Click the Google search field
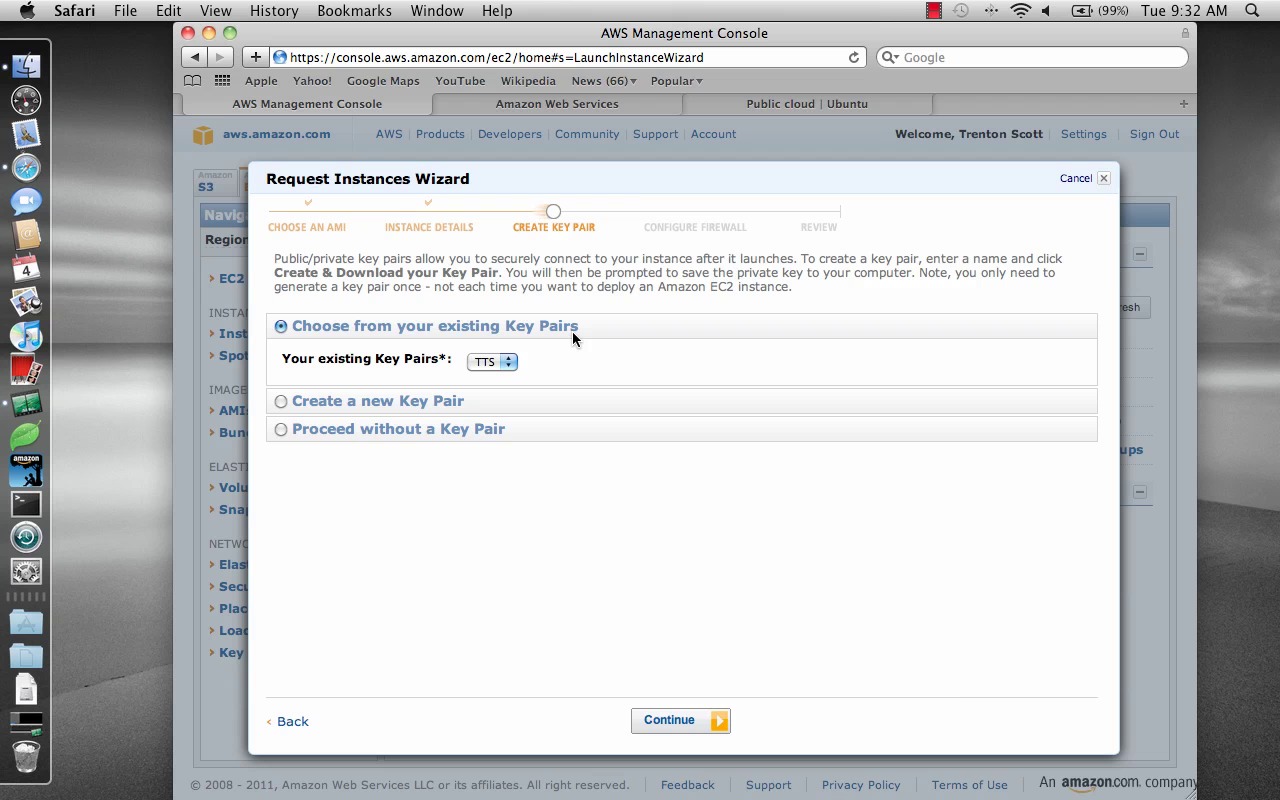 1032,57
